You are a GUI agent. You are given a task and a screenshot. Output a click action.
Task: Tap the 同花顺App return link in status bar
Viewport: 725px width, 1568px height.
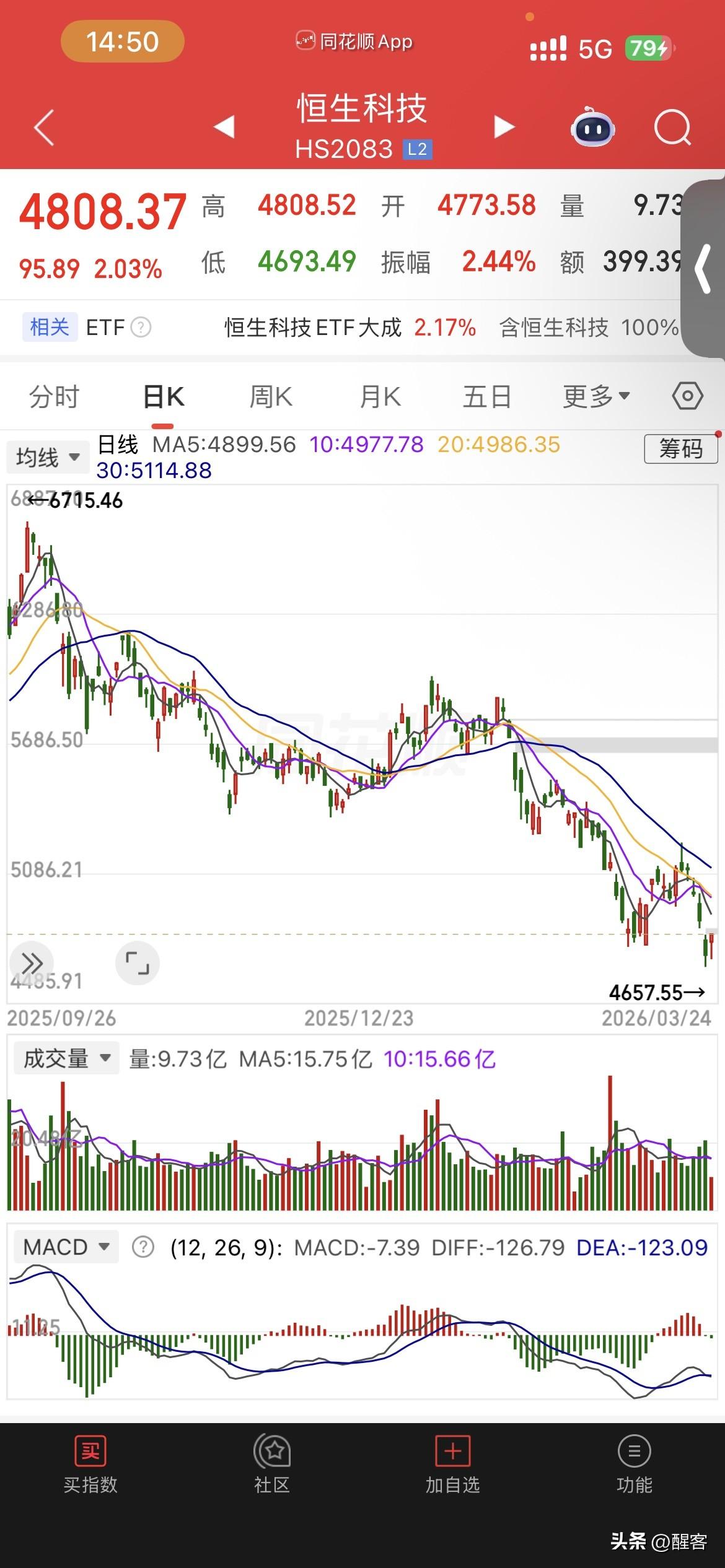coord(354,41)
